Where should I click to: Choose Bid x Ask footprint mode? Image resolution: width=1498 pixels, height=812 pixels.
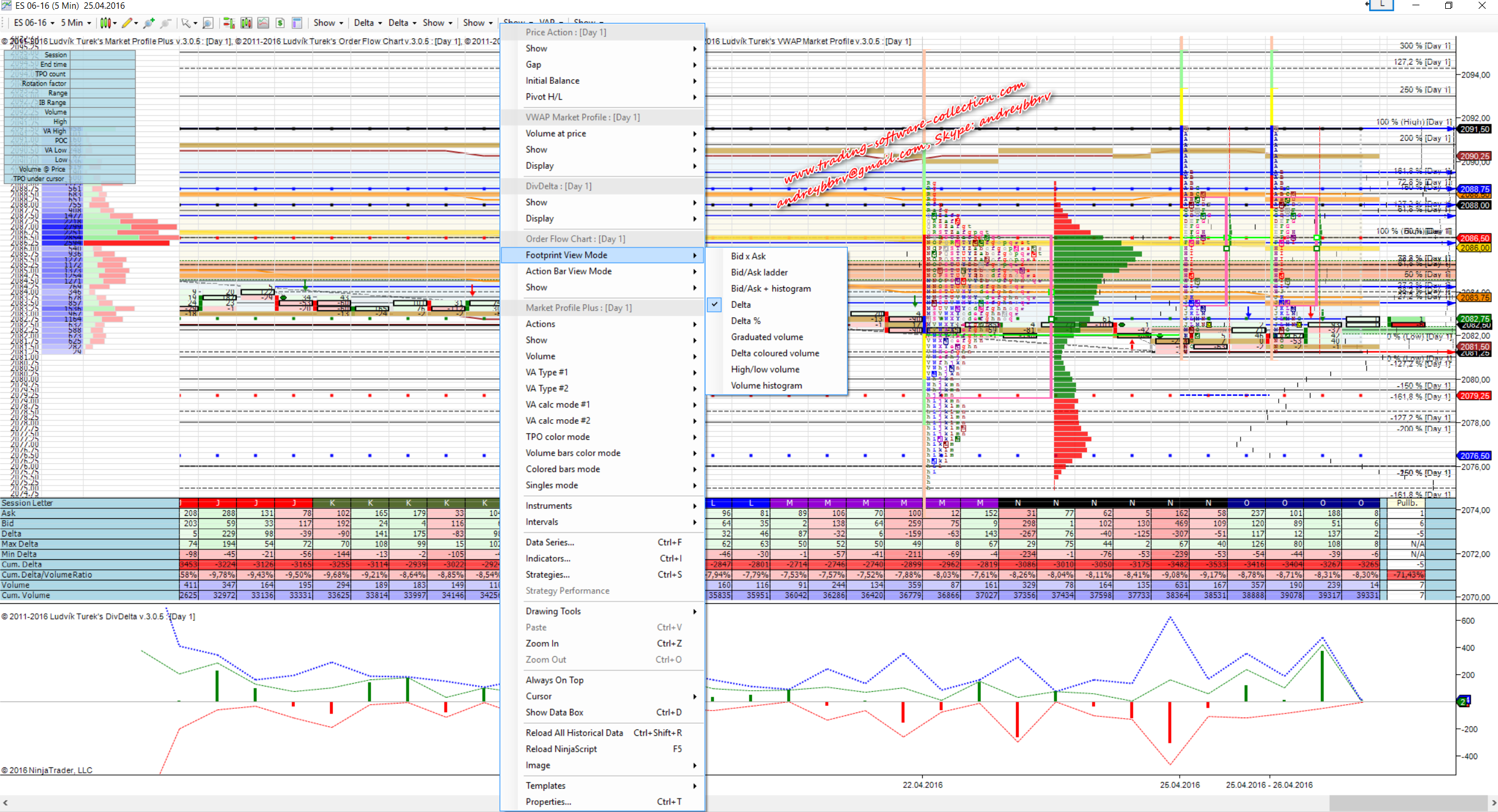click(x=748, y=256)
